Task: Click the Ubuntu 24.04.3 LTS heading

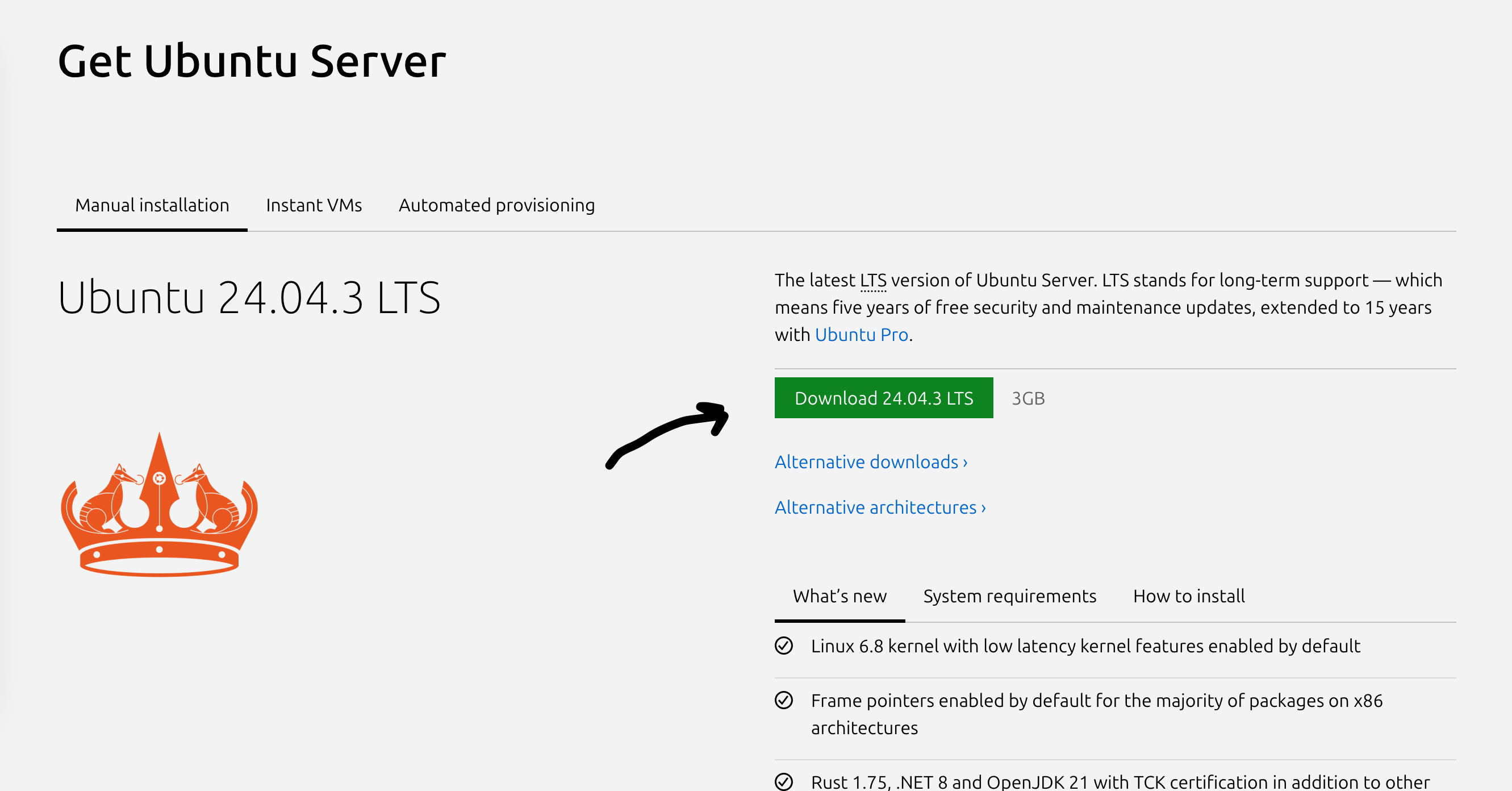Action: coord(249,298)
